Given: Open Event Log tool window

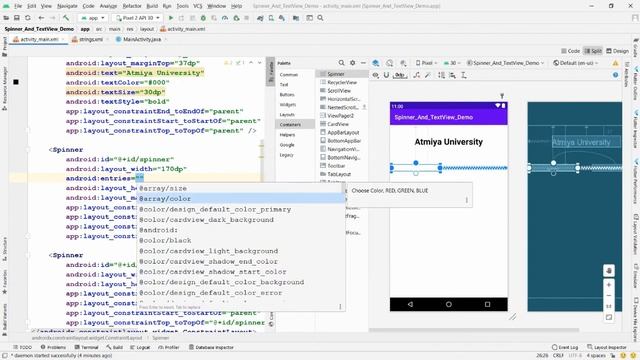Looking at the screenshot, I should [x=564, y=347].
